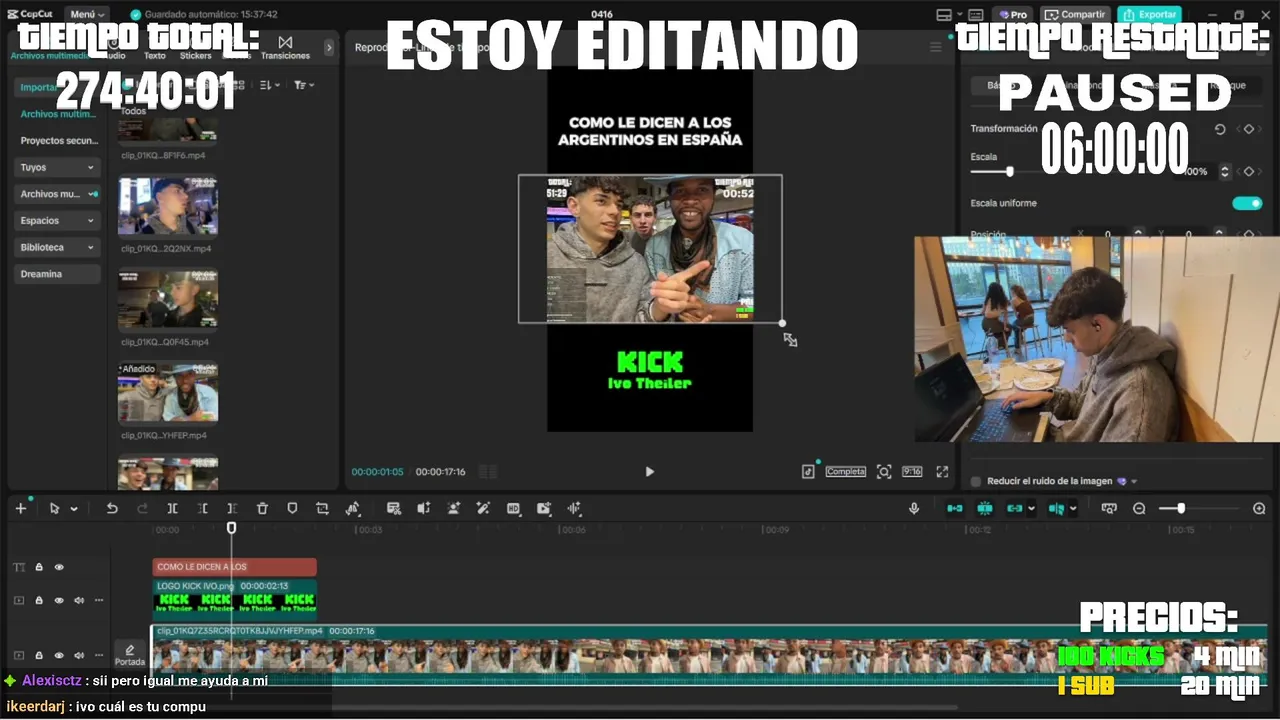Expand the Espacios section
The width and height of the screenshot is (1280, 720).
(x=58, y=220)
